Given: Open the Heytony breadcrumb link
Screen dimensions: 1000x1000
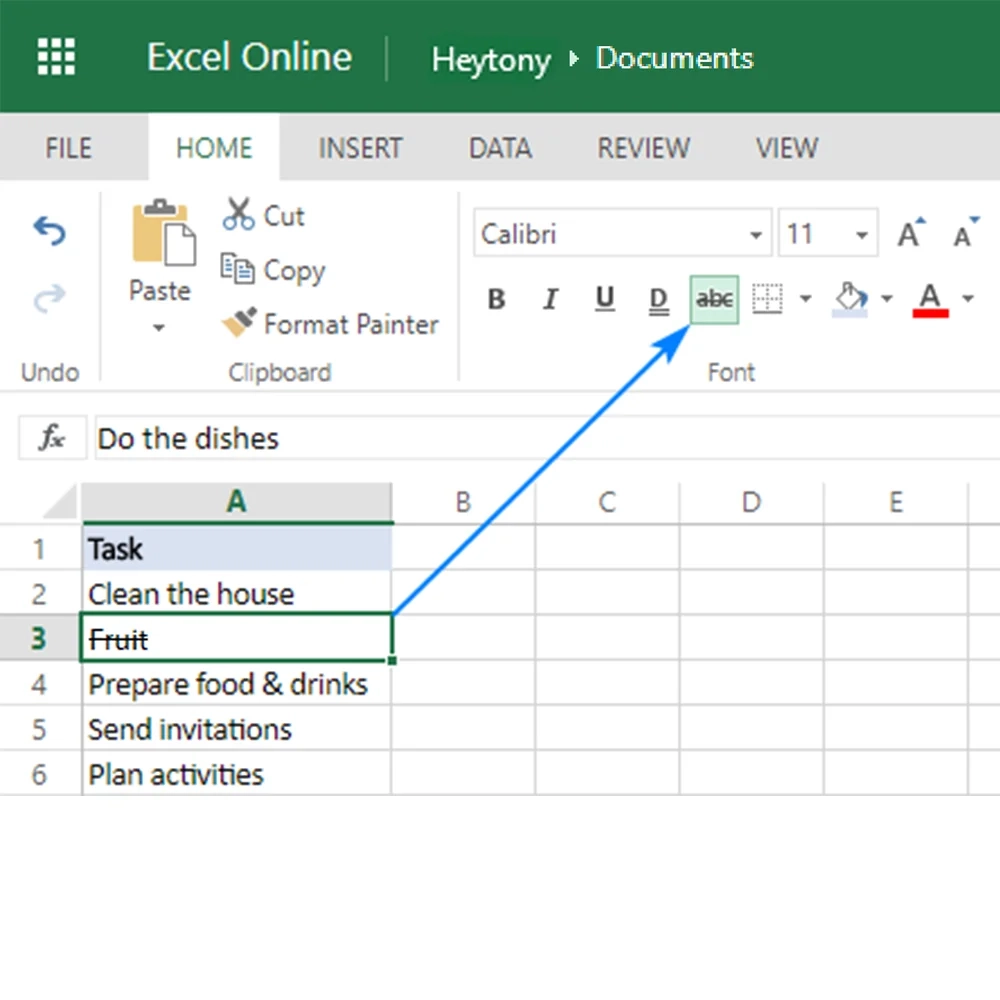Looking at the screenshot, I should pyautogui.click(x=490, y=60).
